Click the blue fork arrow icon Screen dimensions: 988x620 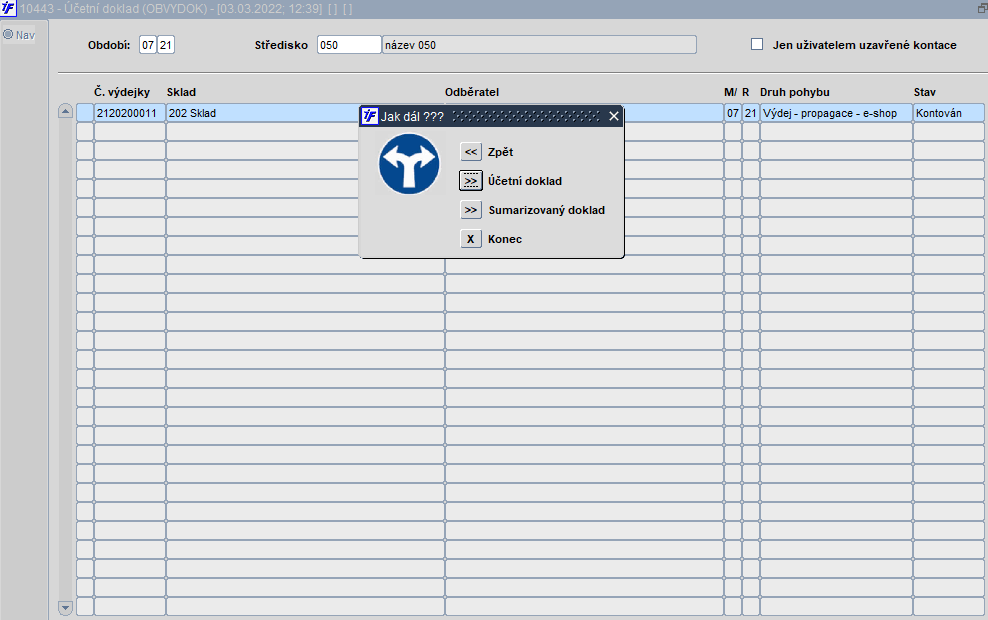pyautogui.click(x=409, y=164)
